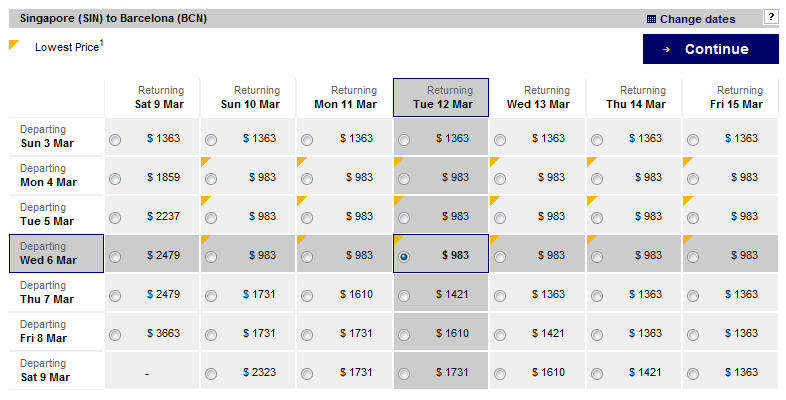This screenshot has width=786, height=400.
Task: Open the Change dates link
Action: tap(697, 19)
